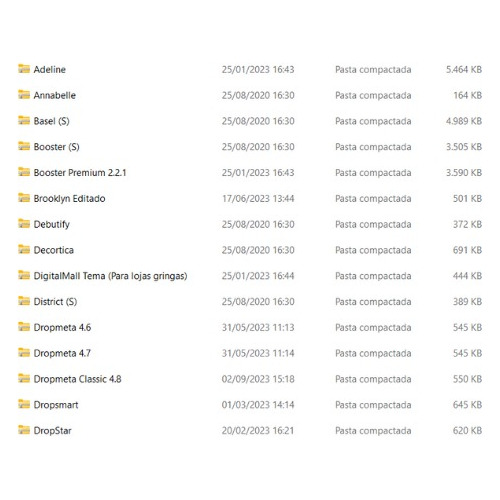Image resolution: width=500 pixels, height=500 pixels.
Task: Select the Dropmeta 4.6 file name
Action: pyautogui.click(x=62, y=327)
